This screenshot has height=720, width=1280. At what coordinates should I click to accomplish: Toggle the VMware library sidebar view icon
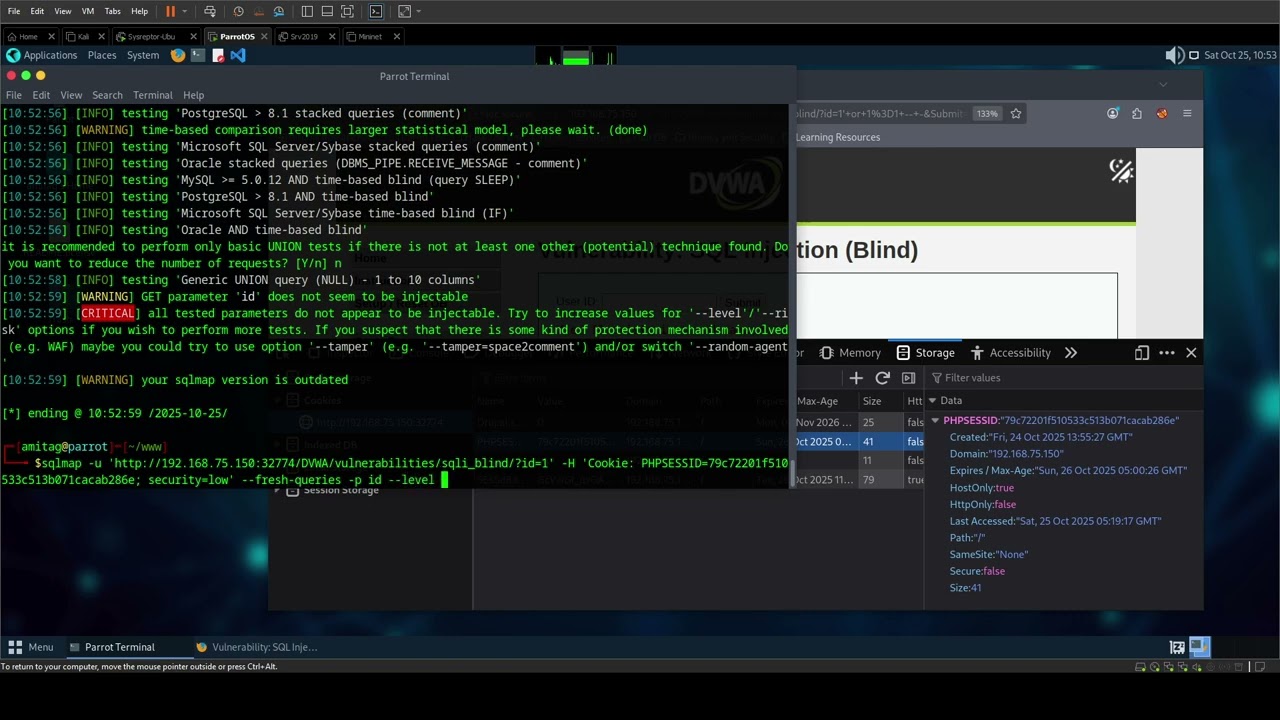[307, 11]
